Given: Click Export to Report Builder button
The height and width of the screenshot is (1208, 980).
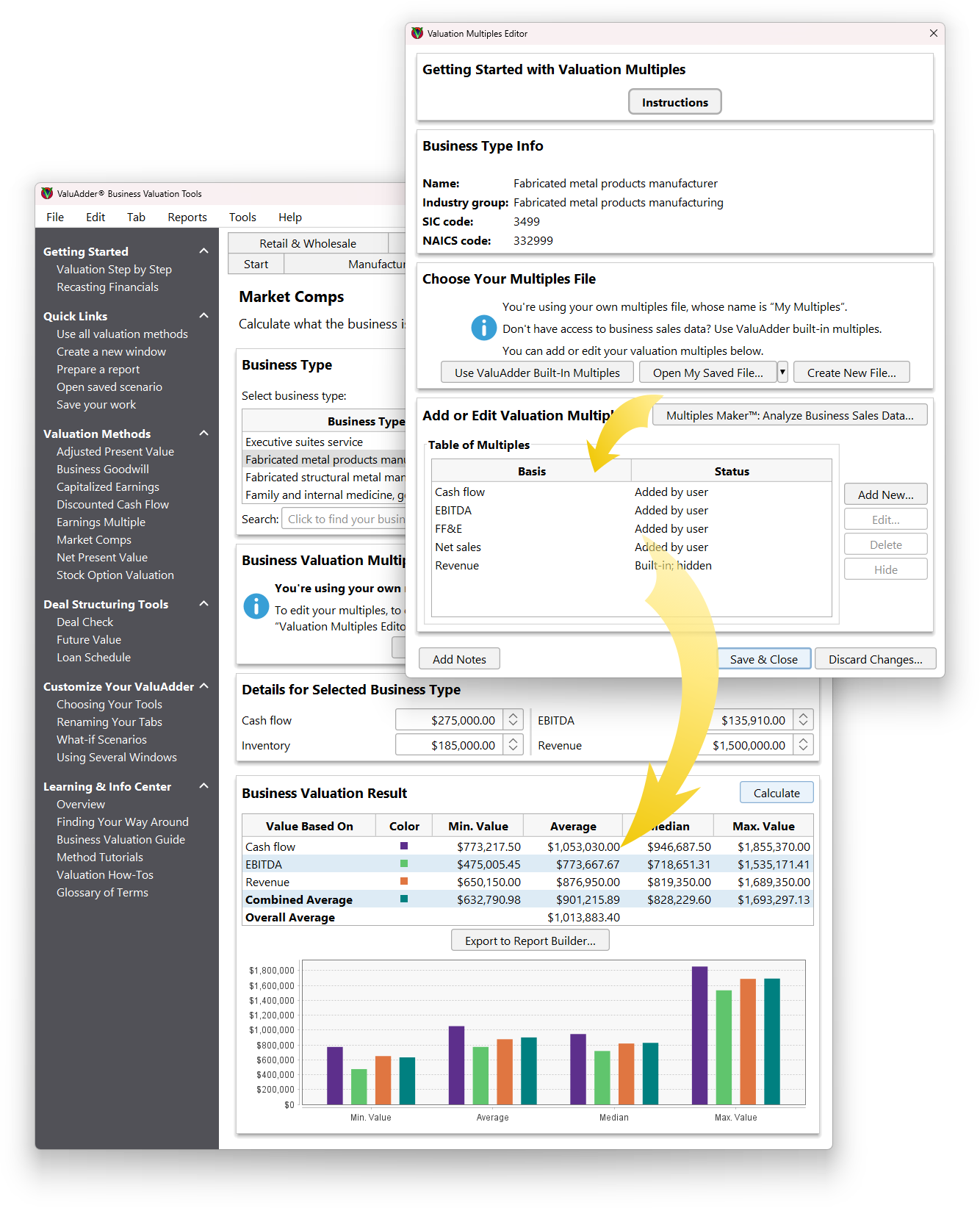Looking at the screenshot, I should pos(530,941).
